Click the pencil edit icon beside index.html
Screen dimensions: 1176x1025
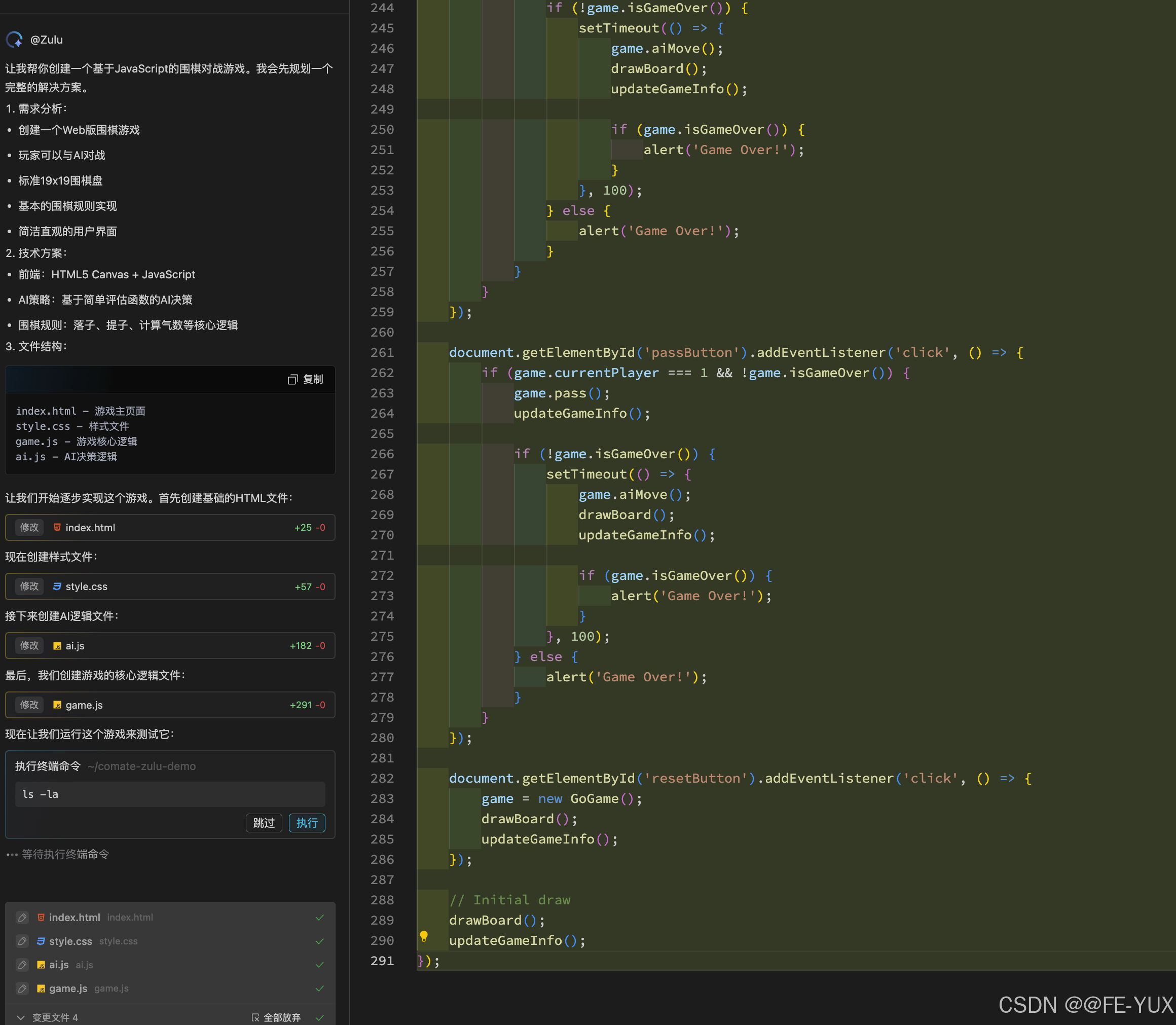pos(22,918)
